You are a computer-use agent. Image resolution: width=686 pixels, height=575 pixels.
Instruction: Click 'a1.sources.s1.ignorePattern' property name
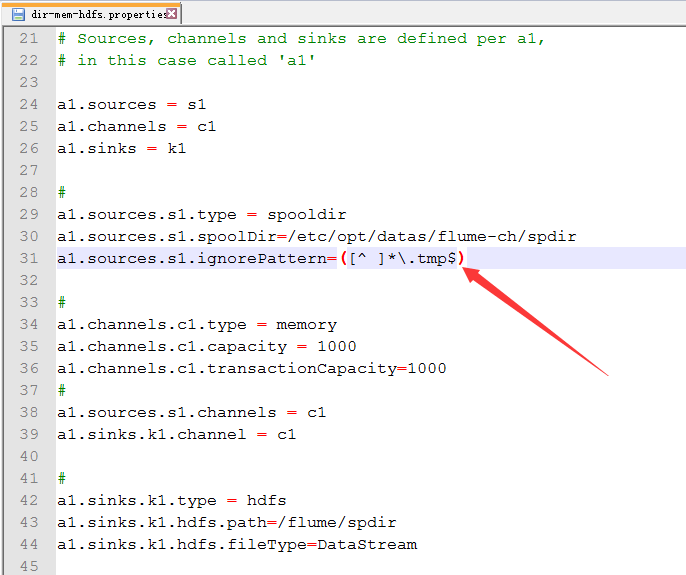coord(192,259)
